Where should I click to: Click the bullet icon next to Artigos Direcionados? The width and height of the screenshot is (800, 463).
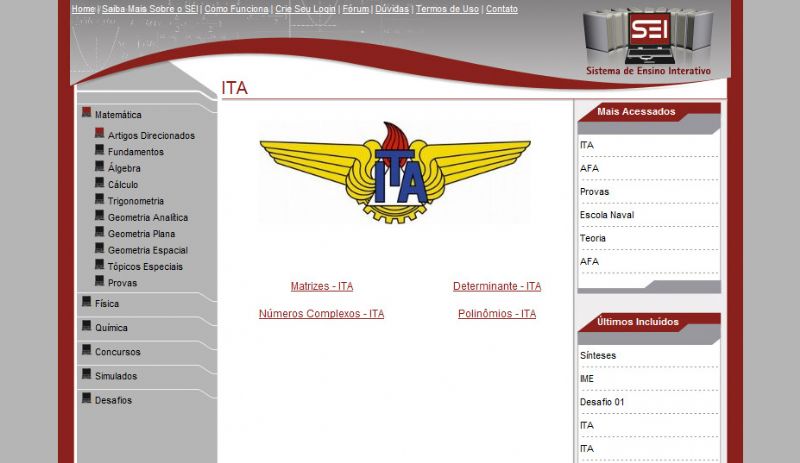click(99, 133)
